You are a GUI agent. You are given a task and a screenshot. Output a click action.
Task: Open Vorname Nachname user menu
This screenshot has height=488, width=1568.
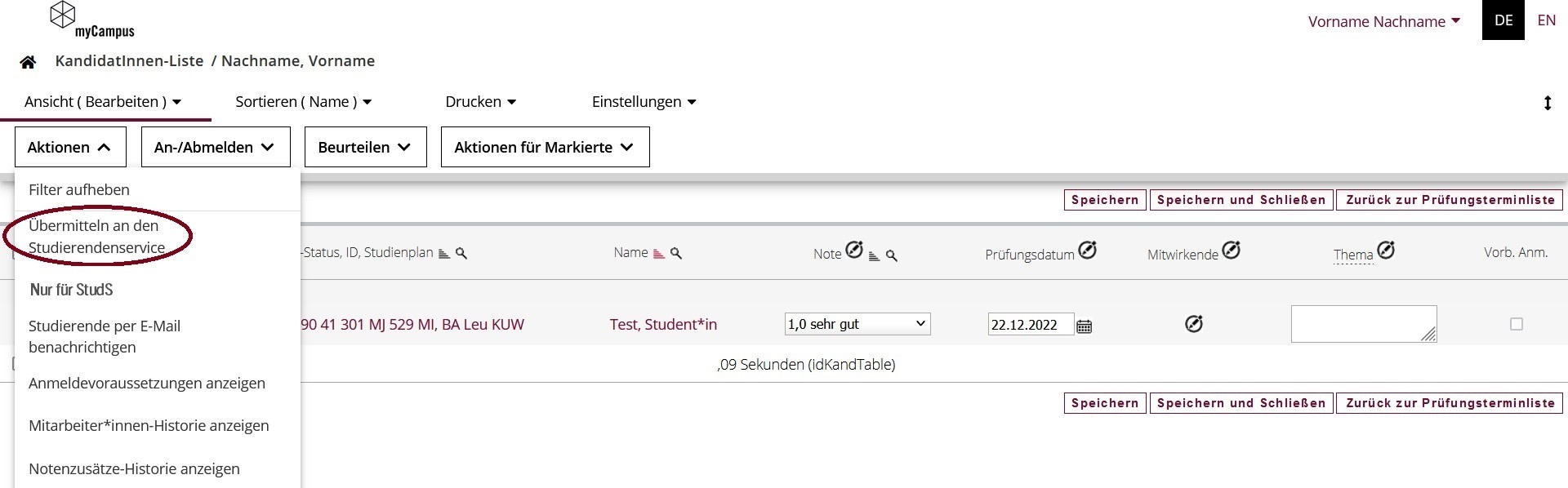pyautogui.click(x=1383, y=21)
